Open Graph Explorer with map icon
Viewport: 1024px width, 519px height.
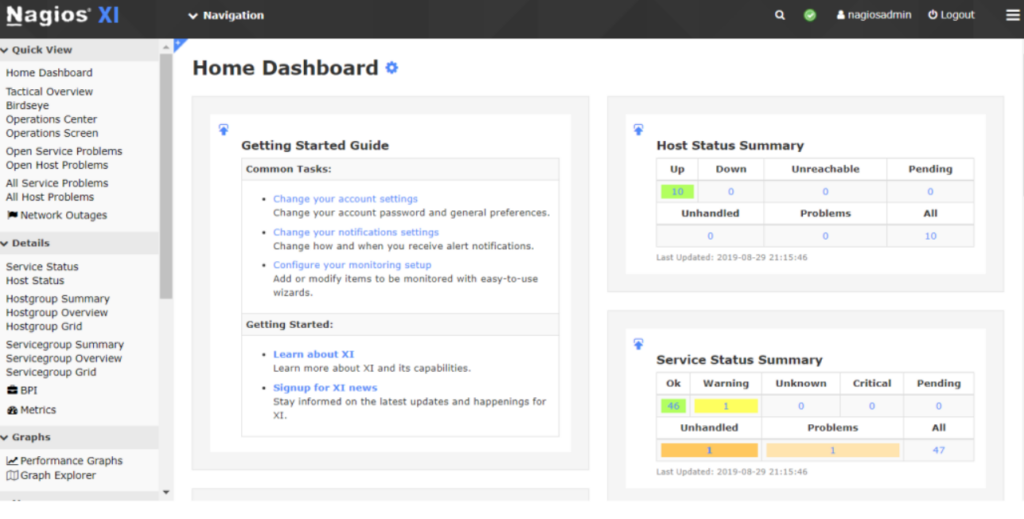pos(51,475)
